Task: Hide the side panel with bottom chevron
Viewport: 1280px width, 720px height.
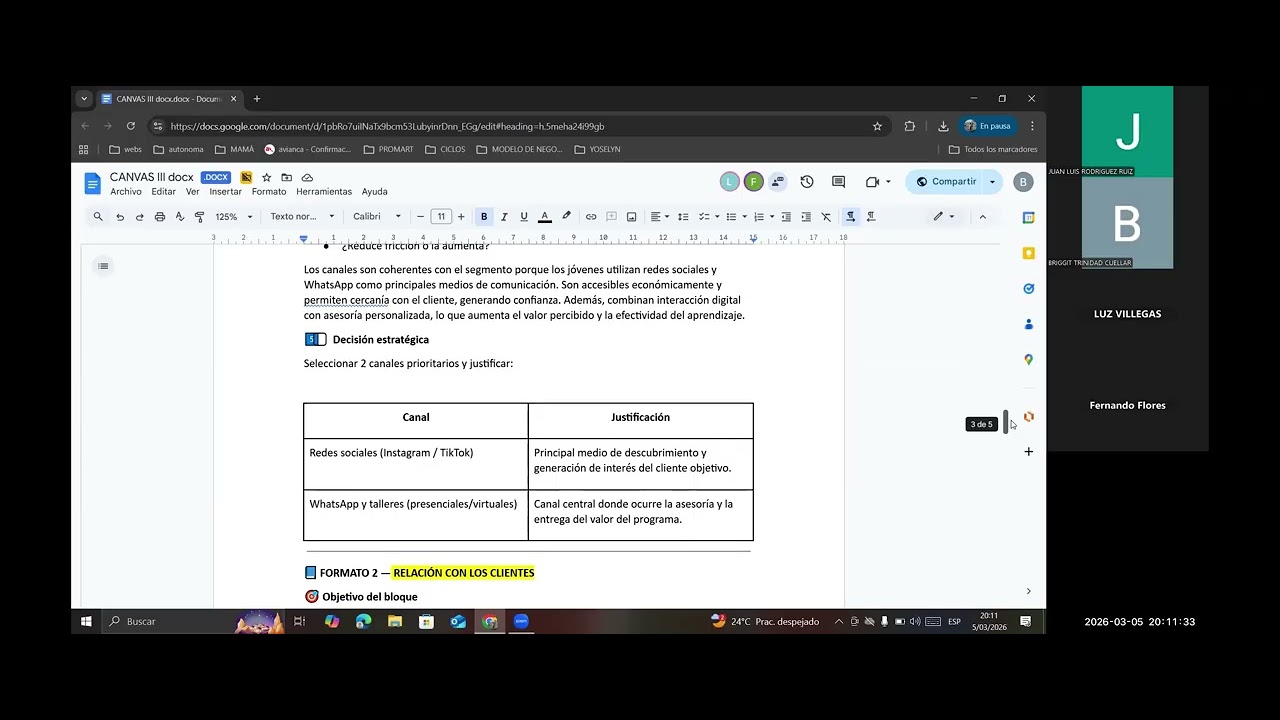Action: pos(1028,591)
